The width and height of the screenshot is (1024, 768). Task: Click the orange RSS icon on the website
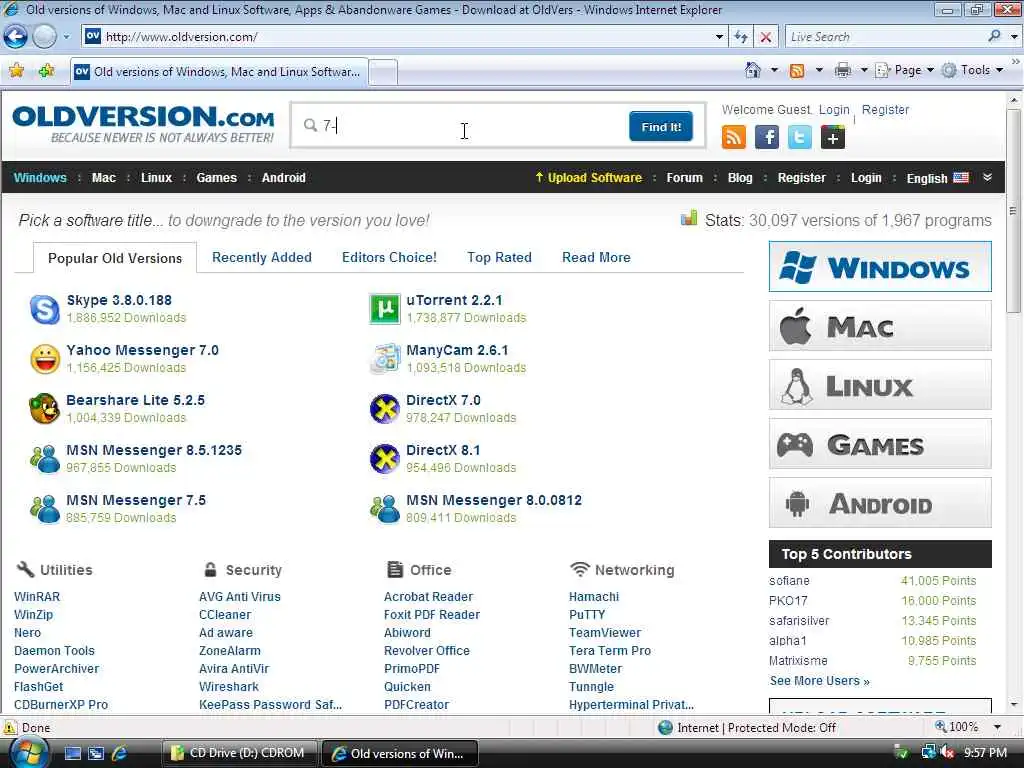733,137
